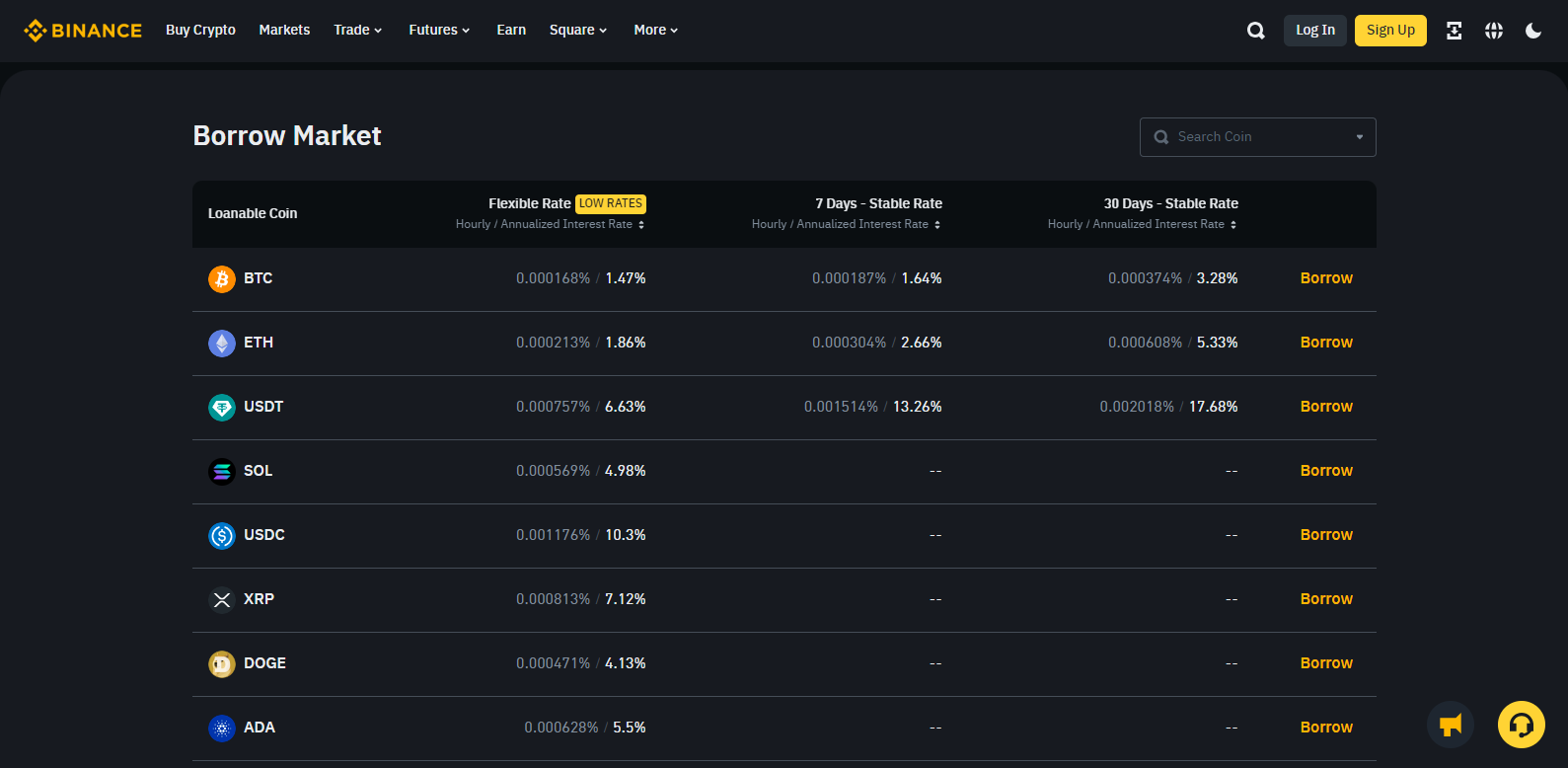Select DOGE flexible rate 4.13%

click(626, 663)
